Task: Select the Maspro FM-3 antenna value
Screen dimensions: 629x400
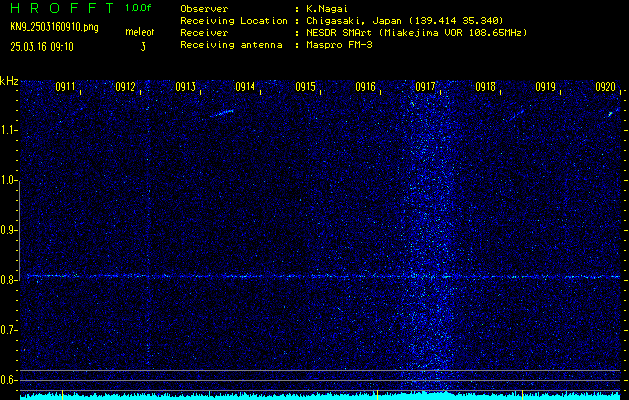Action: click(x=339, y=45)
